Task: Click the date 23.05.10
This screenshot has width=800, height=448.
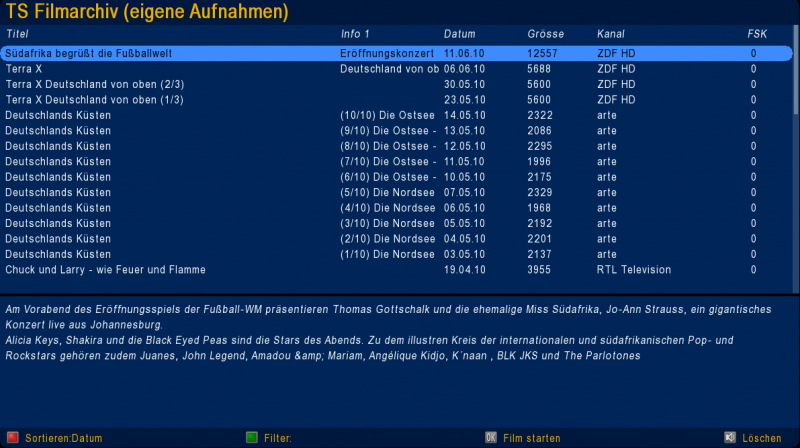Action: (464, 100)
